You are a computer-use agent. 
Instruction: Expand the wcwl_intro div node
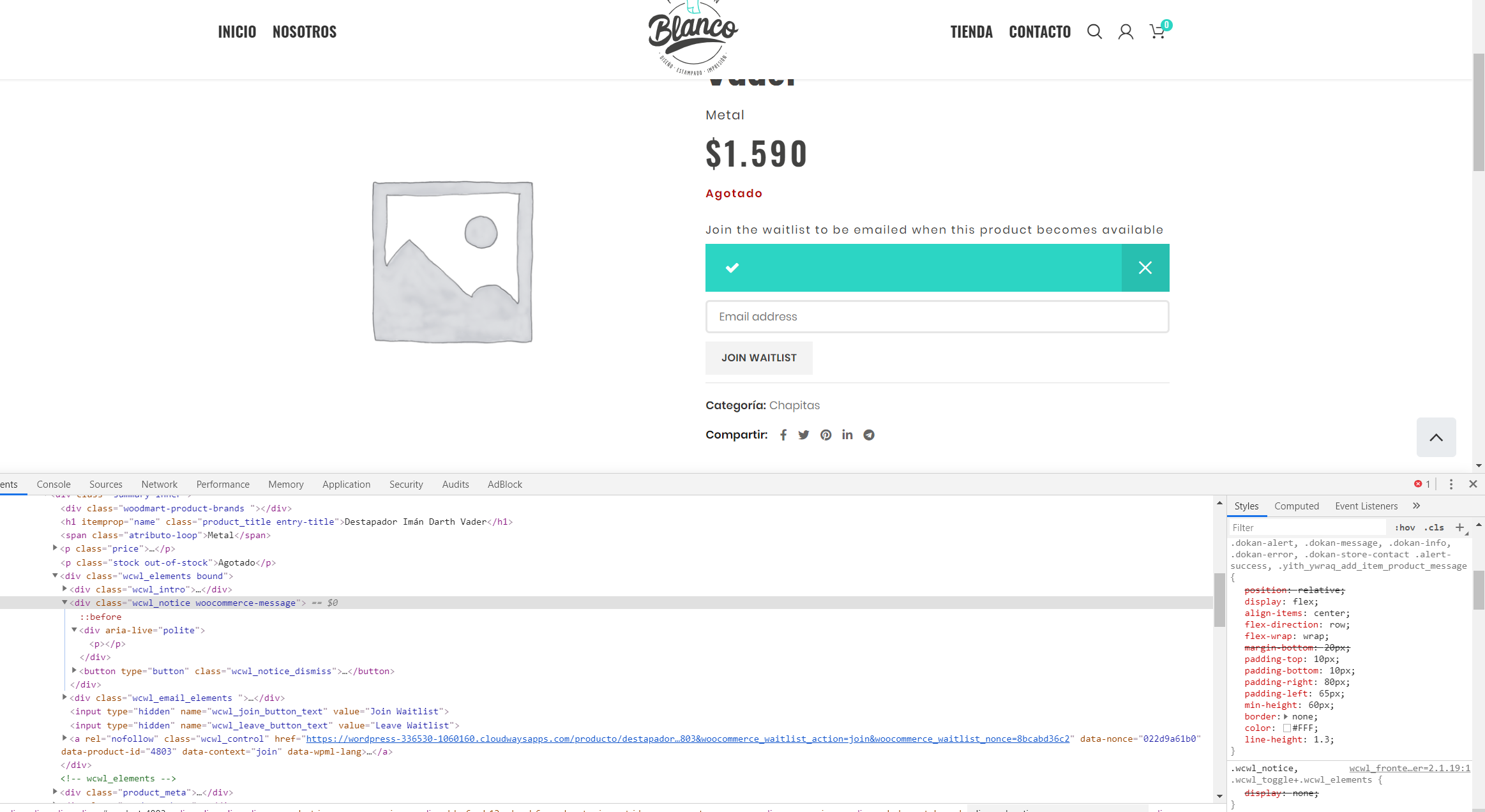(64, 589)
